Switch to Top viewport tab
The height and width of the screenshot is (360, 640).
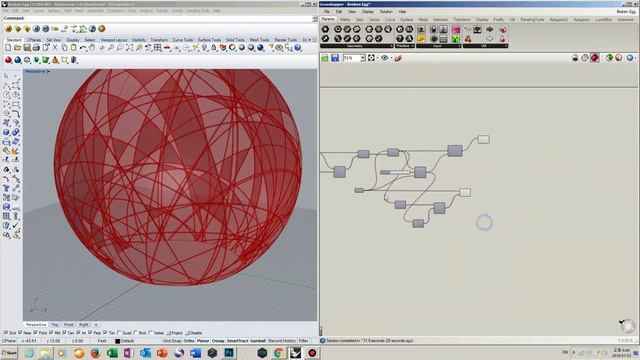[x=55, y=325]
